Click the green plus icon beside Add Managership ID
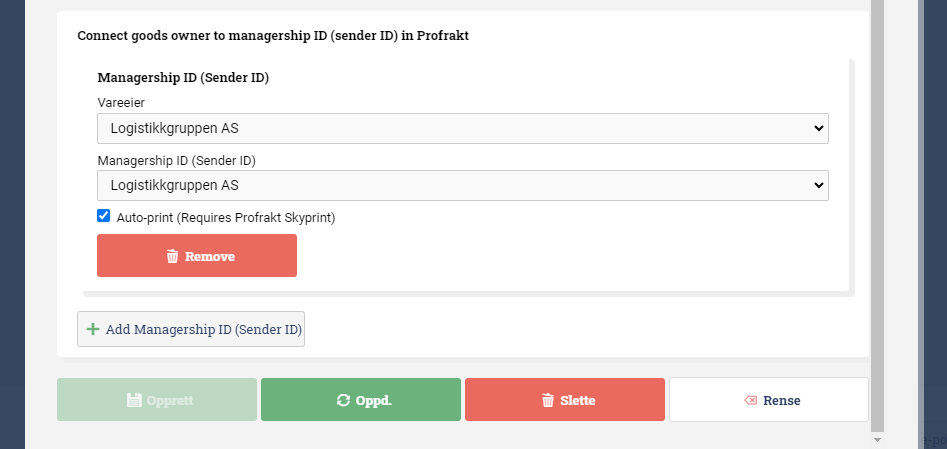The height and width of the screenshot is (449, 947). tap(92, 329)
